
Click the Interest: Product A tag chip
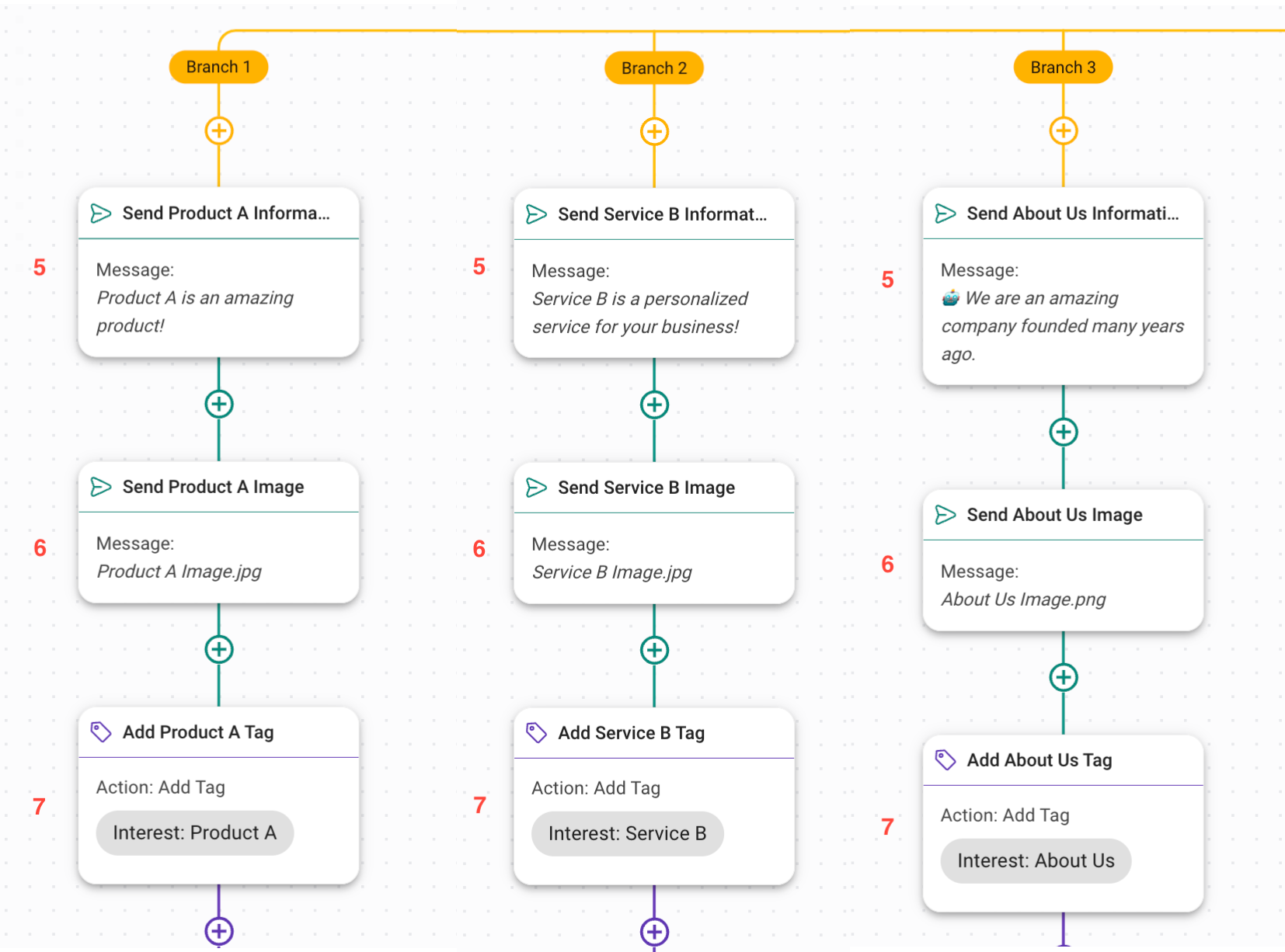194,833
